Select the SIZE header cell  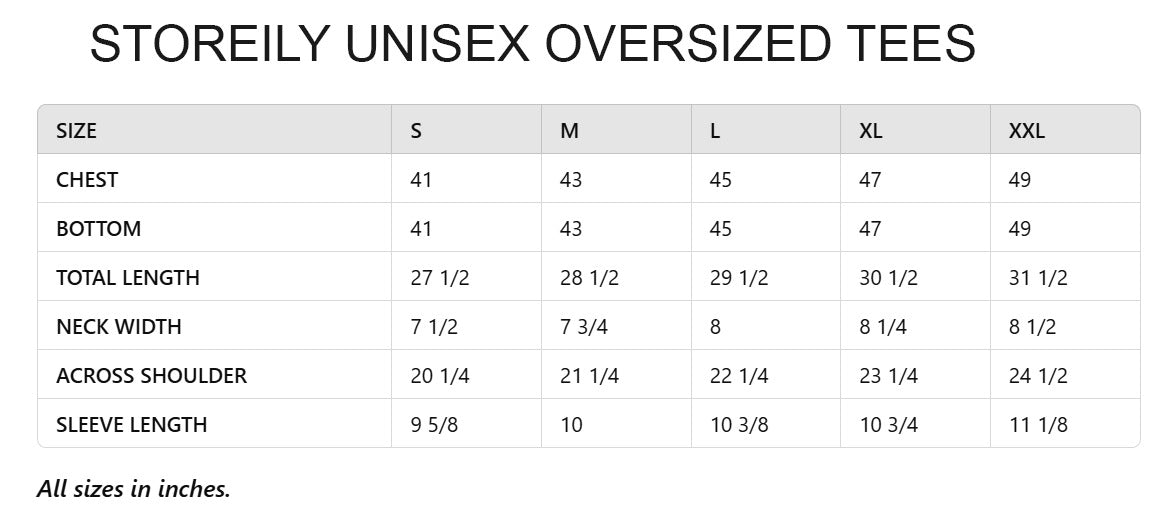pos(77,131)
